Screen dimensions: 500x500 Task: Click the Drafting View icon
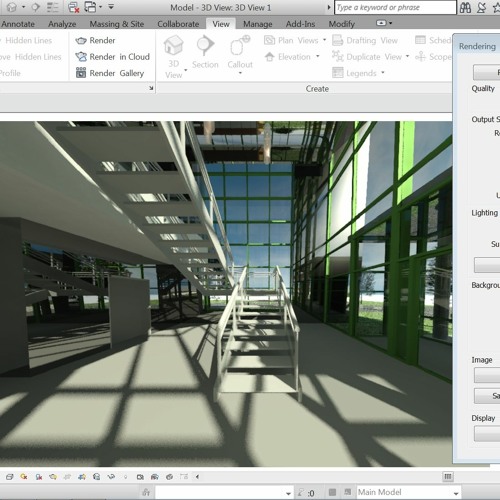(x=338, y=40)
